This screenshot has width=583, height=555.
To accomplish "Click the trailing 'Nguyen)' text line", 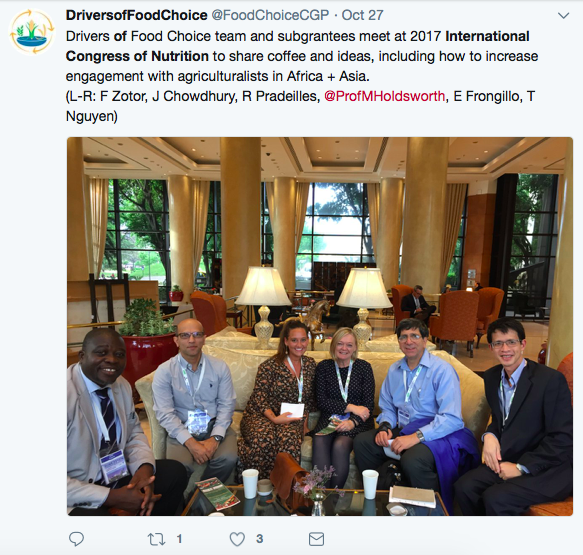I will 91,116.
